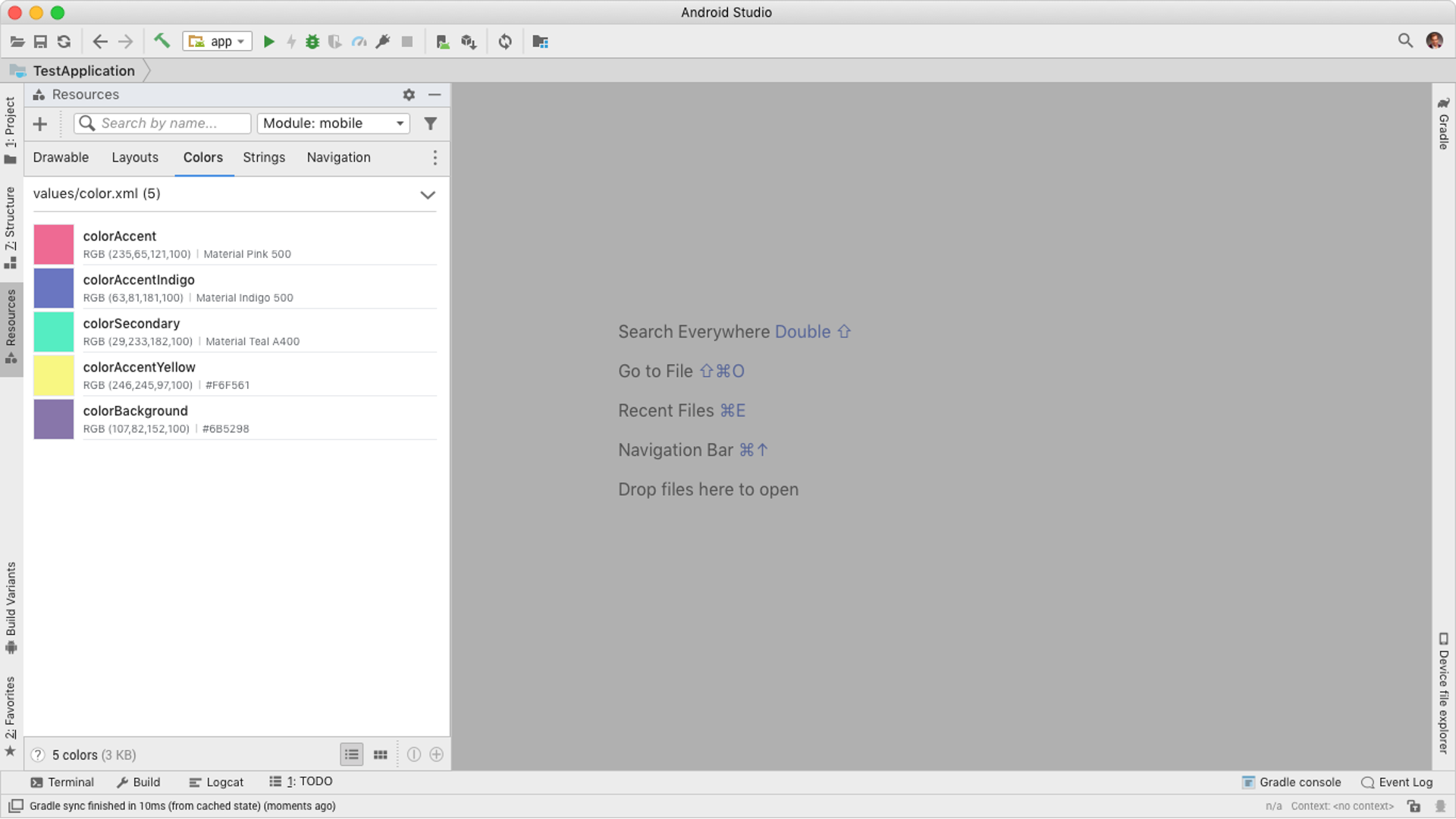Open the Terminal tool window
1456x819 pixels.
(62, 782)
